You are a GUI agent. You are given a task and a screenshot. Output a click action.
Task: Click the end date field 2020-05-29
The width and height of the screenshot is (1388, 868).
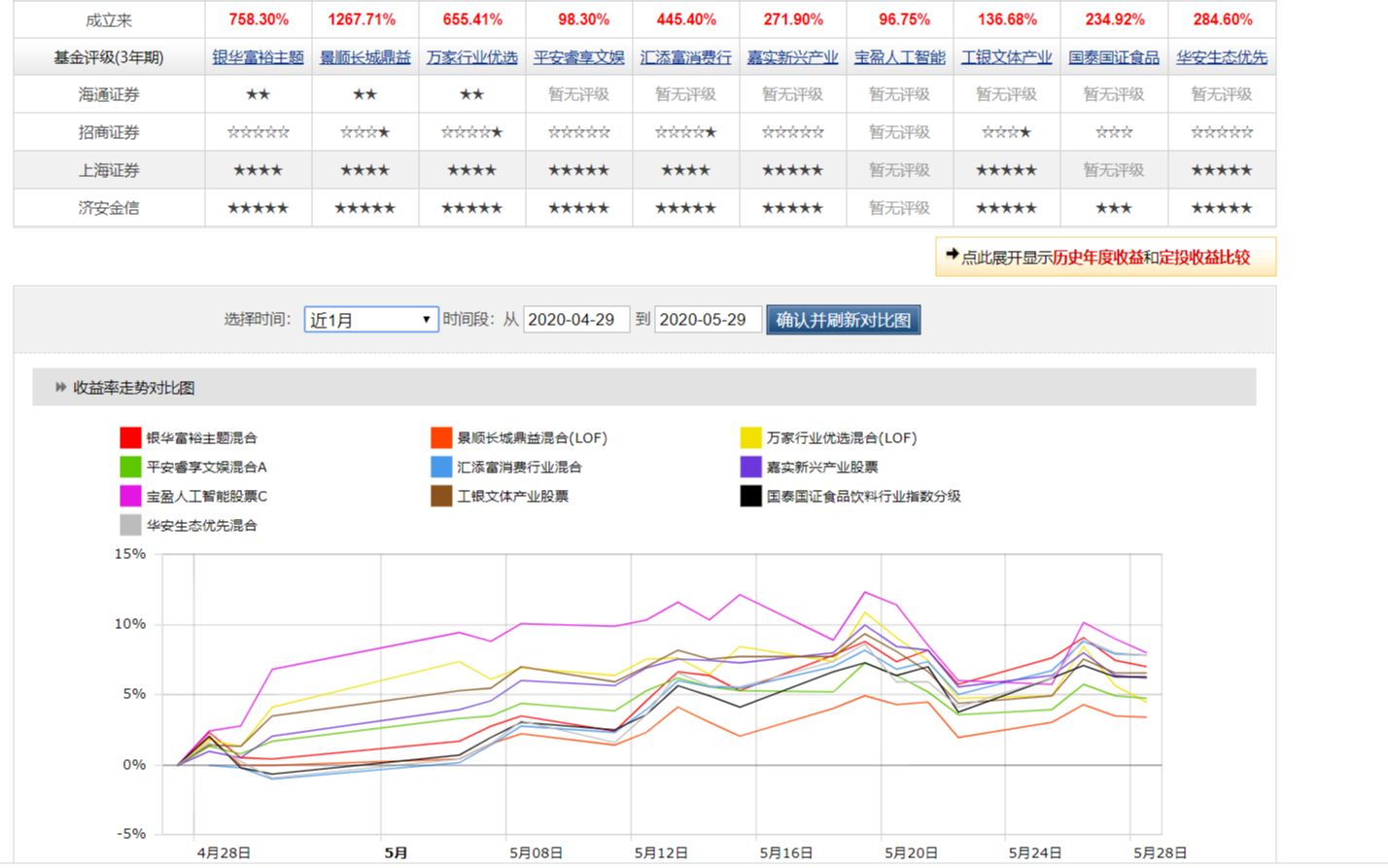point(708,320)
